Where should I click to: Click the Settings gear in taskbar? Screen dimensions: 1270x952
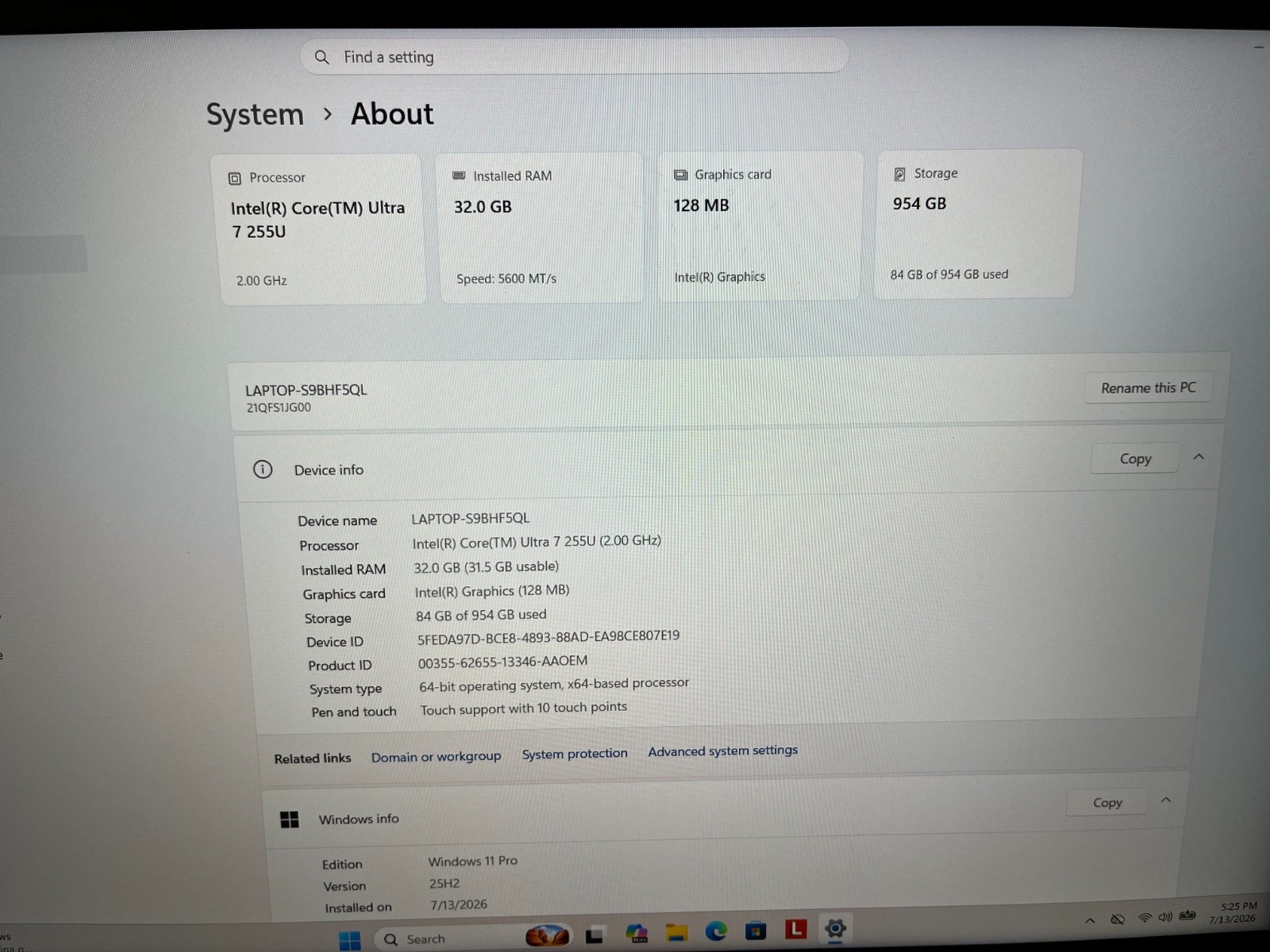[x=835, y=927]
